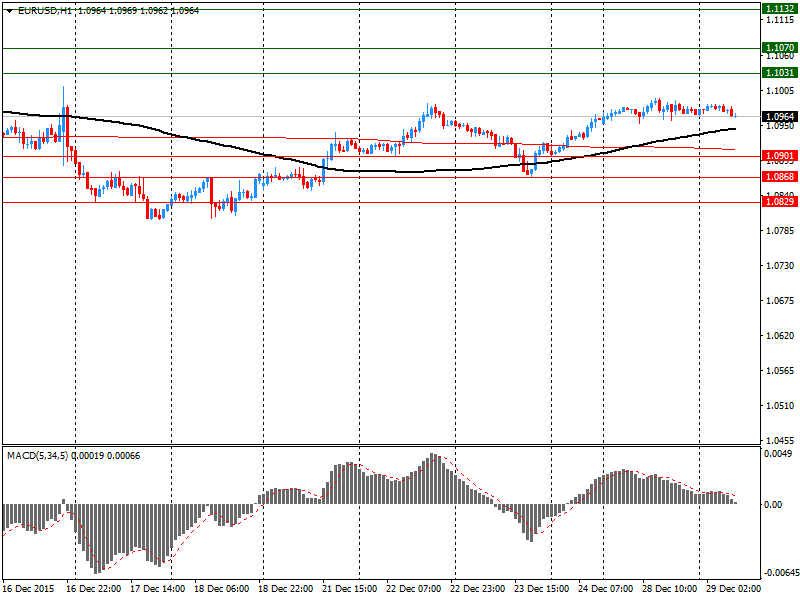This screenshot has width=800, height=600.
Task: Click the 0.0049 MACD scale value
Action: 778,454
